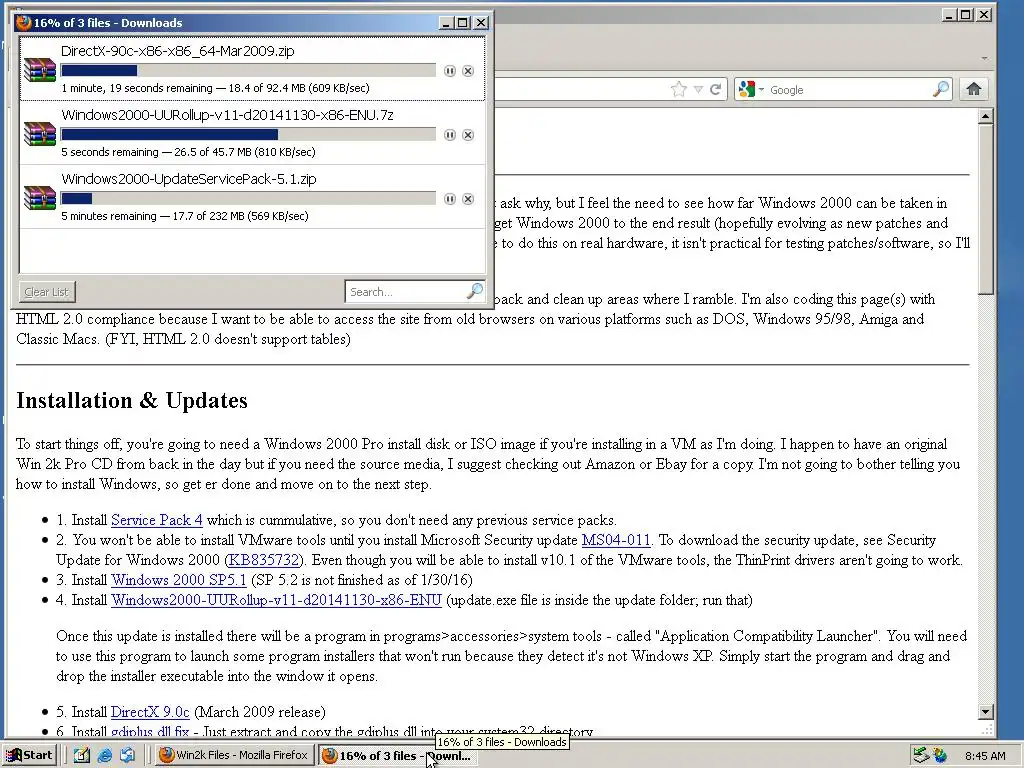Click the page vertical scrollbar thumb
This screenshot has height=768, width=1024.
click(985, 210)
